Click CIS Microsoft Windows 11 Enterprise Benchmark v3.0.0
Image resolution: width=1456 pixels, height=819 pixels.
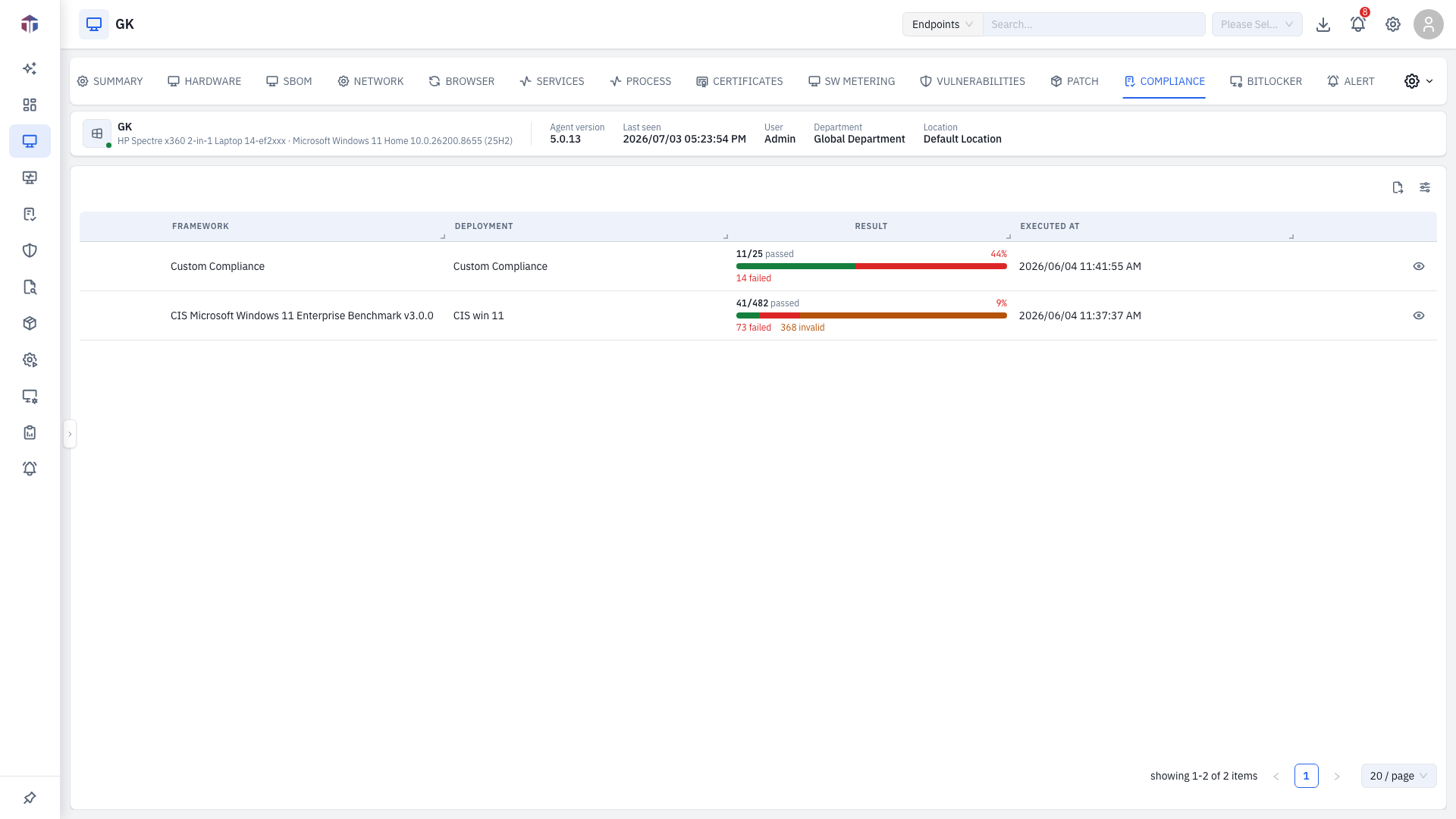pos(302,315)
